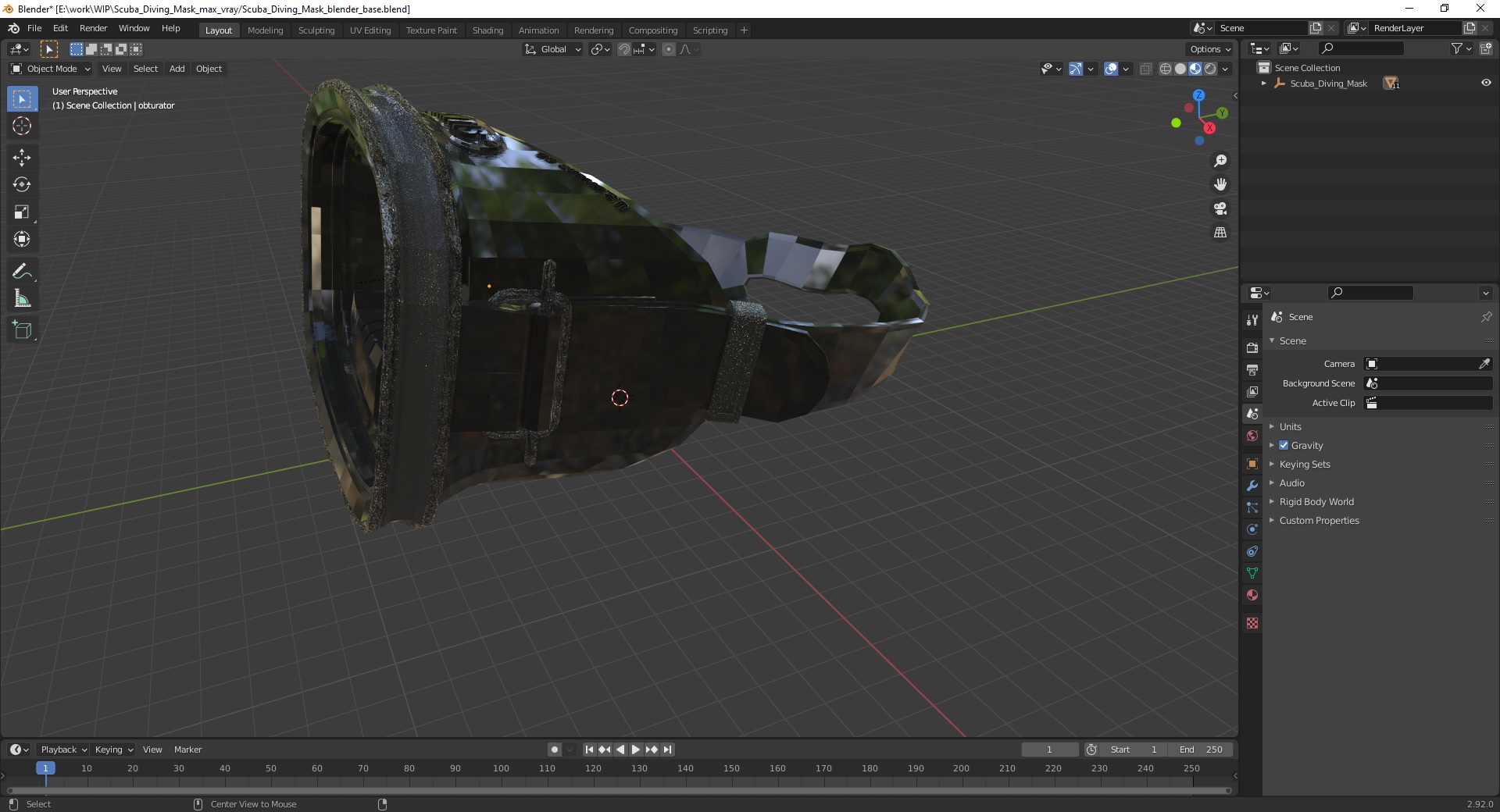Hide Scuba_Diving_Mask collection in outliner
1500x812 pixels.
click(1486, 83)
